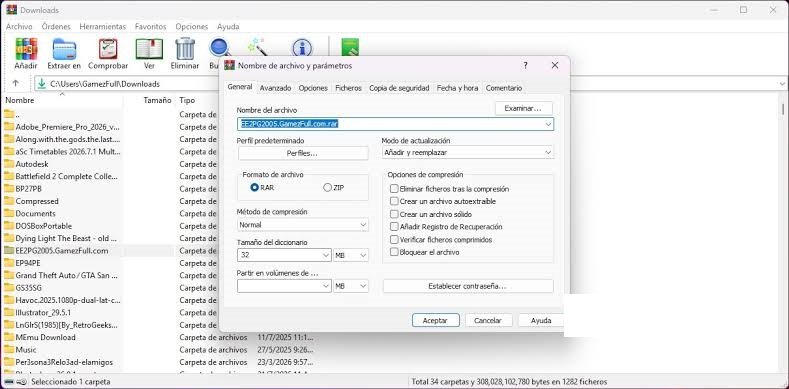
Task: Open the Archivo menu
Action: tap(19, 26)
